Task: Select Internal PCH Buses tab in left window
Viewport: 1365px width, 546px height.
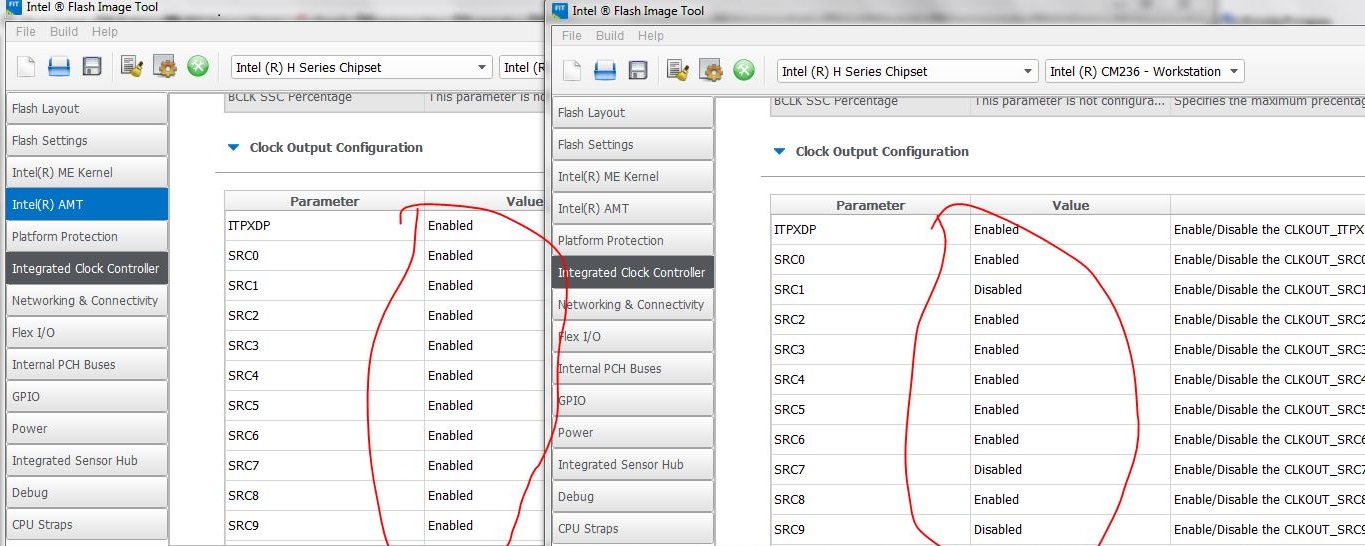Action: click(x=87, y=365)
